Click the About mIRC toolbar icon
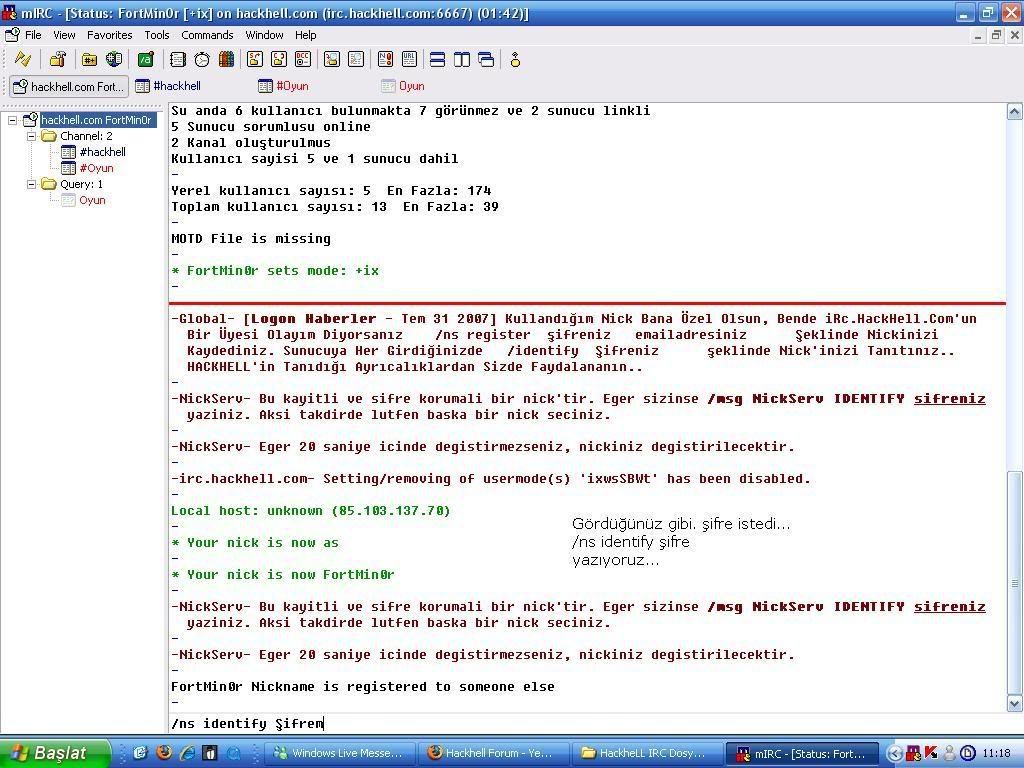Image resolution: width=1024 pixels, height=768 pixels. [x=515, y=59]
